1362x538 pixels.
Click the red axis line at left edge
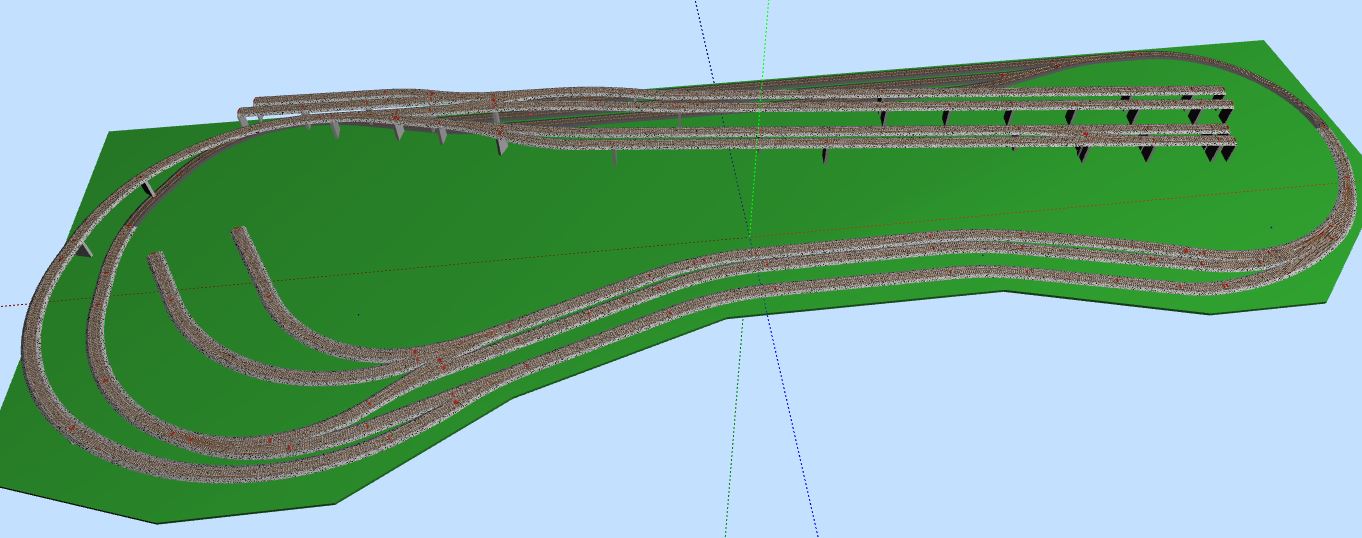click(x=12, y=304)
